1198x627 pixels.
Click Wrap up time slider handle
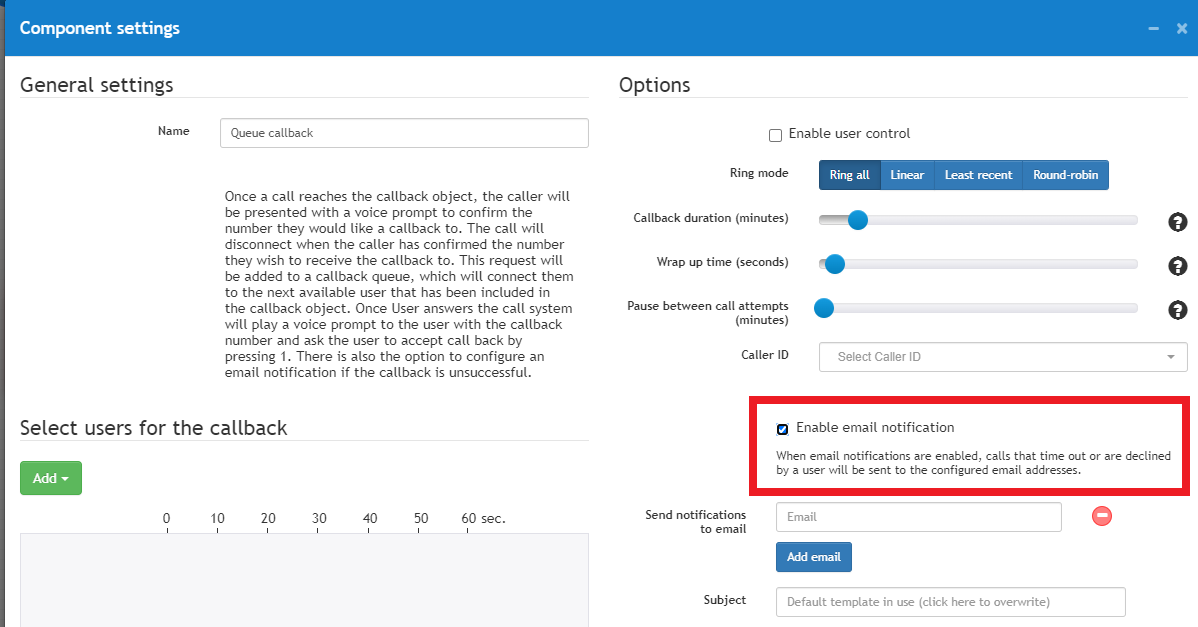point(835,264)
